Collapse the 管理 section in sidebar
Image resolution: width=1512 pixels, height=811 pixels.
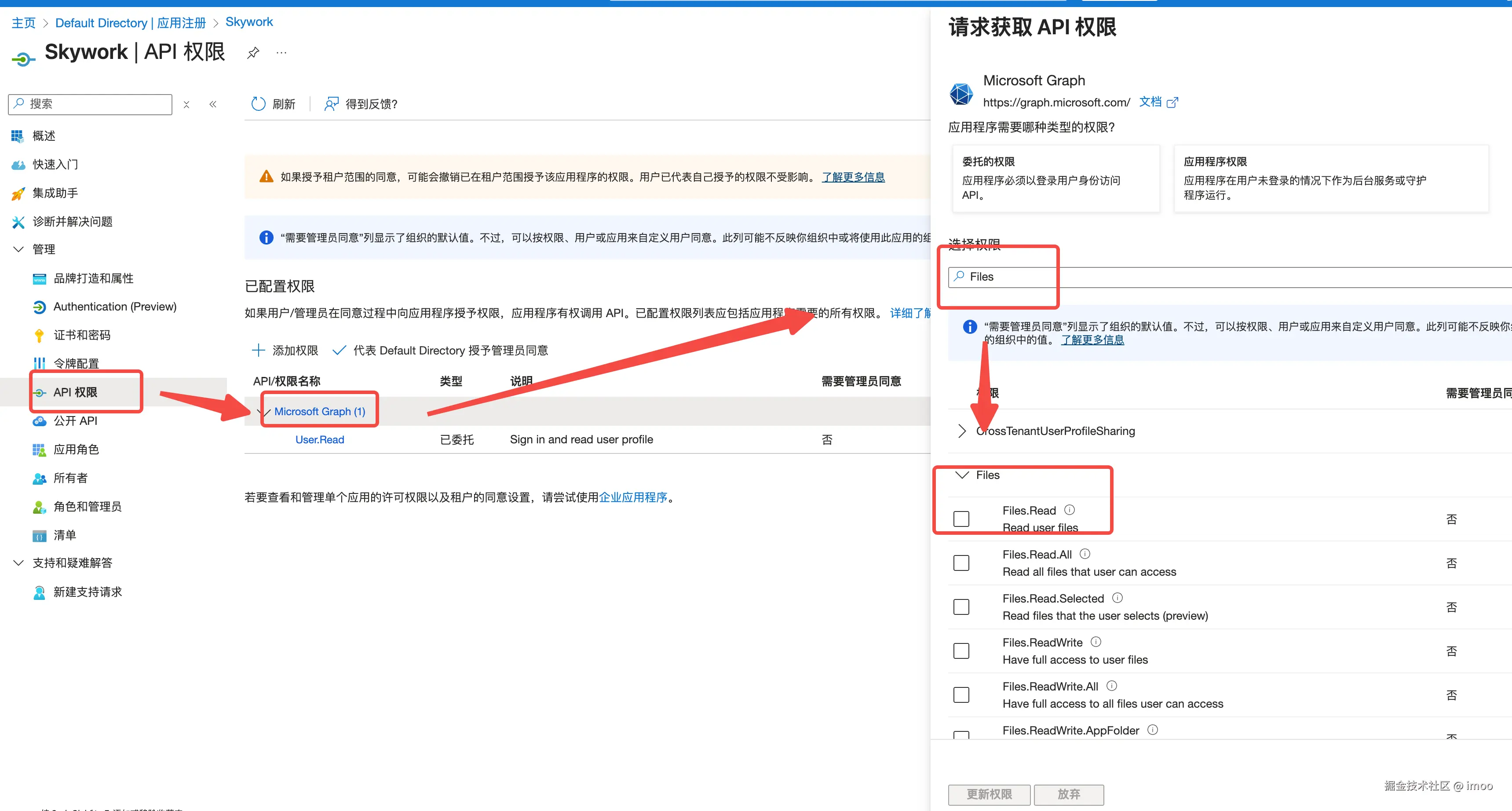coord(18,249)
